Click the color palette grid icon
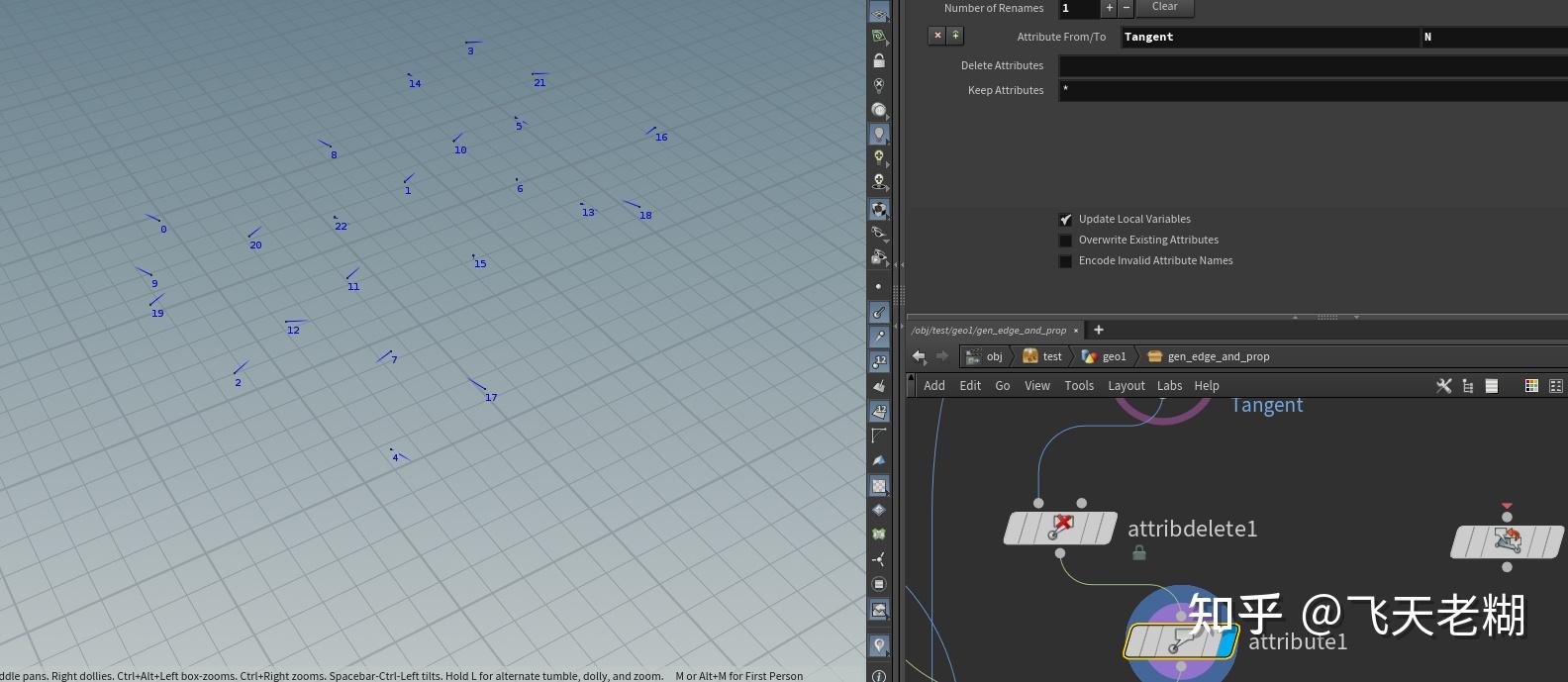 click(1531, 386)
